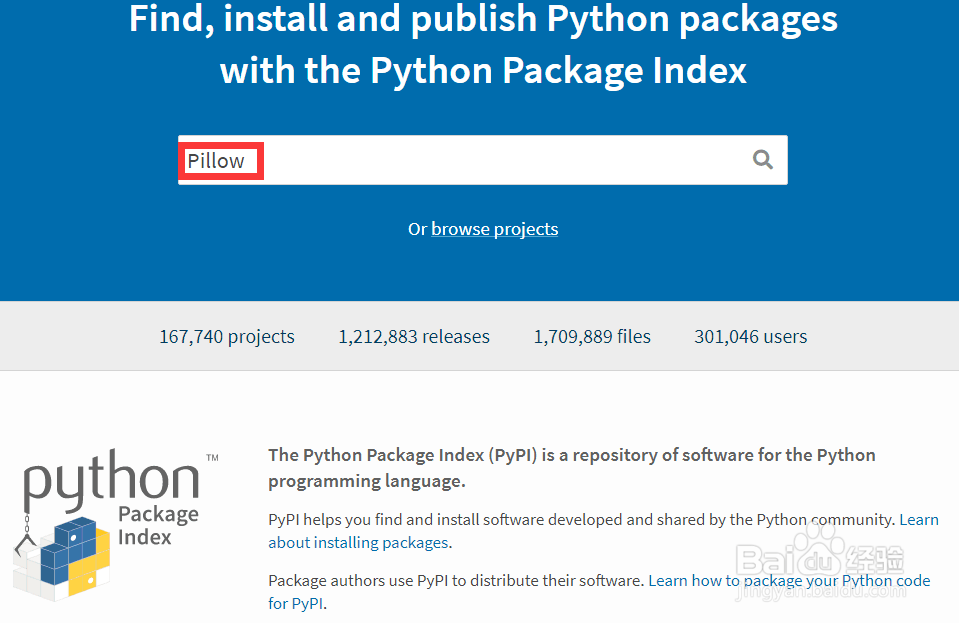
Task: Click the Python Package Index logo
Action: point(115,523)
